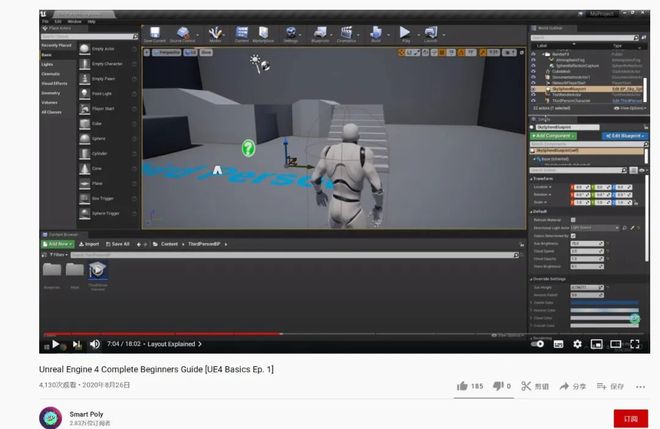Open the player settings gear
The width and height of the screenshot is (660, 429).
(578, 344)
